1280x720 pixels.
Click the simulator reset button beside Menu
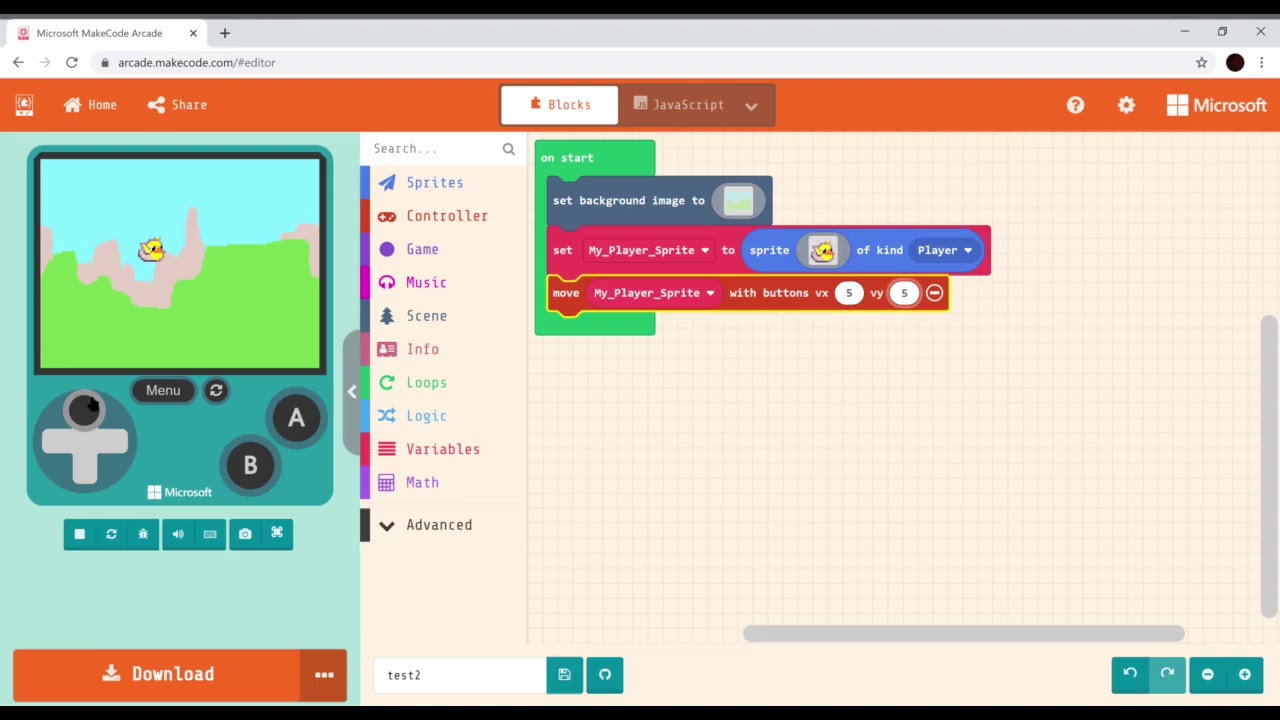216,390
